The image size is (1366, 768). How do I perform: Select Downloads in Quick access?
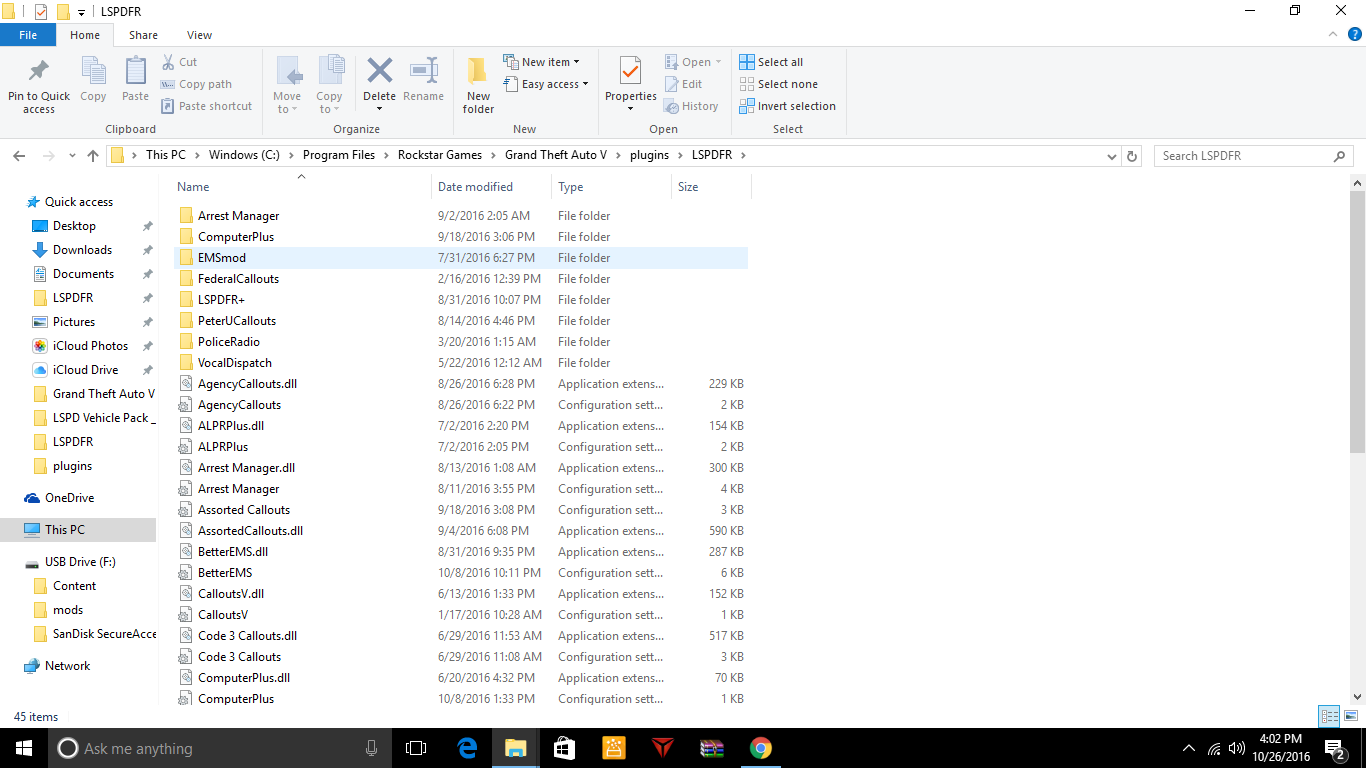(x=82, y=250)
